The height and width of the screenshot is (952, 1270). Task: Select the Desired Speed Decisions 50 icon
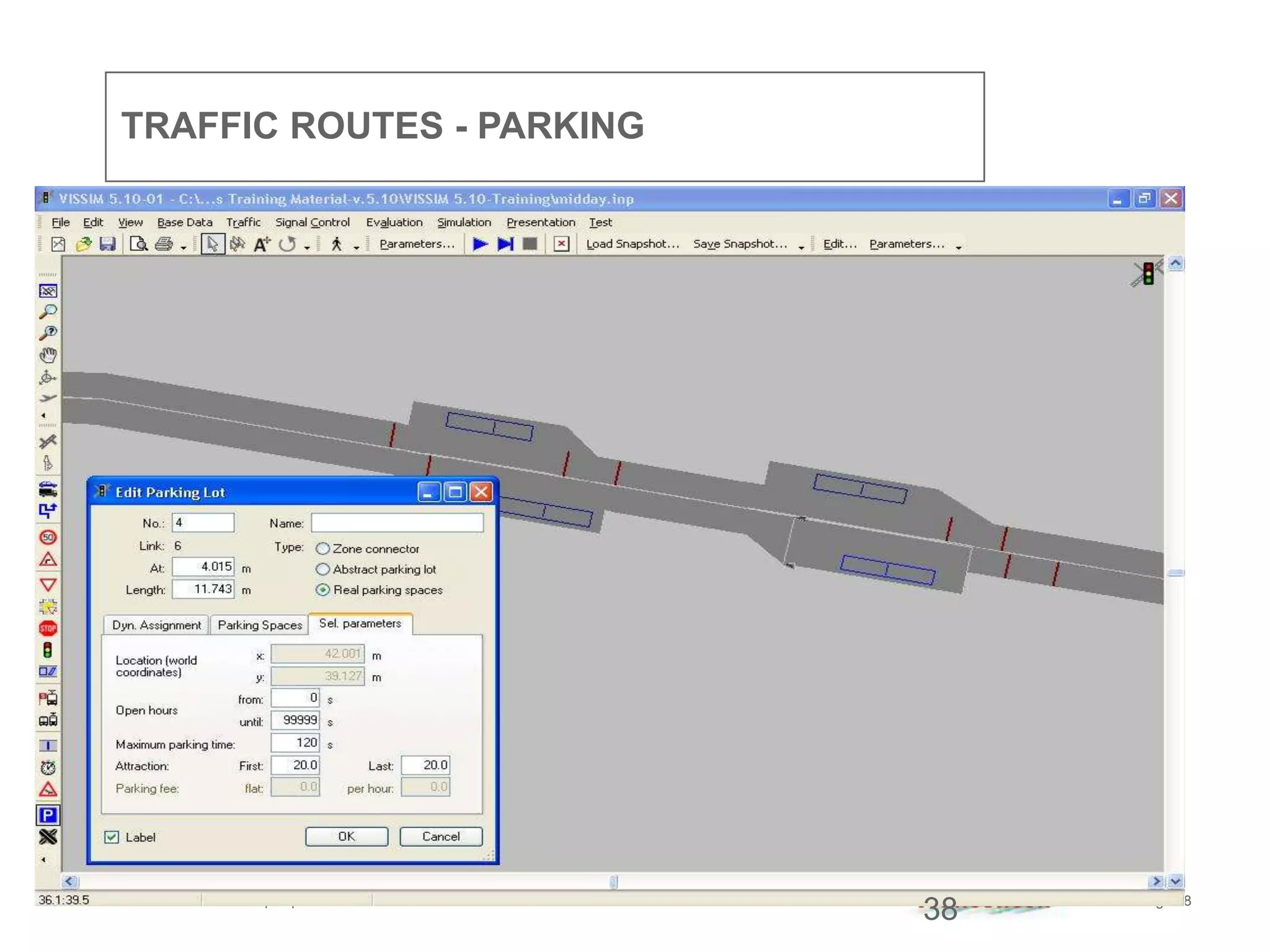pyautogui.click(x=48, y=537)
